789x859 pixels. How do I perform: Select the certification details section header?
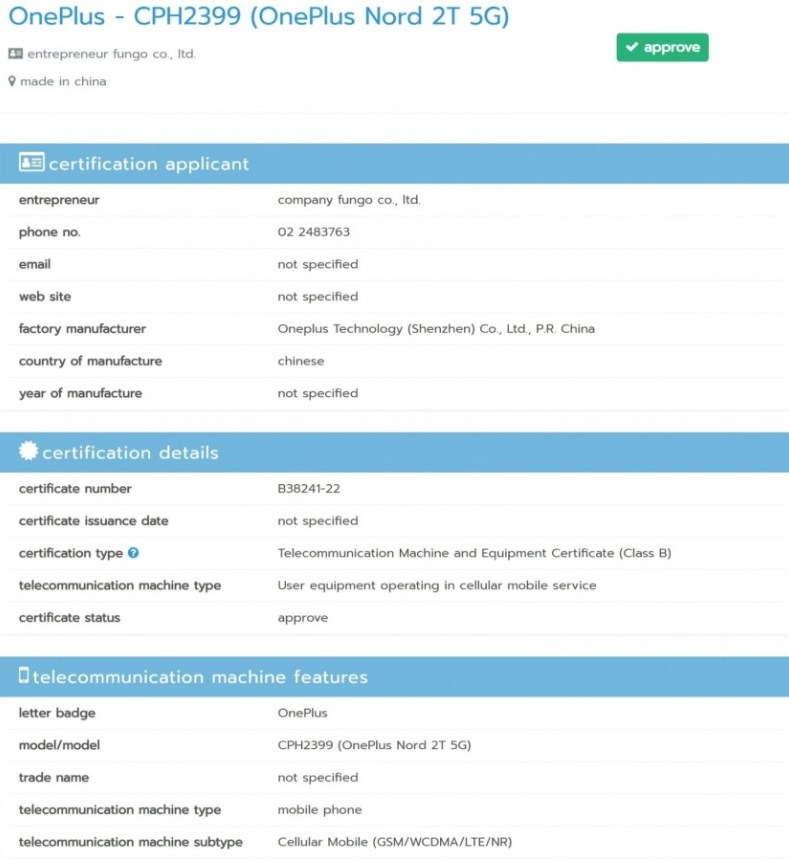tap(394, 452)
